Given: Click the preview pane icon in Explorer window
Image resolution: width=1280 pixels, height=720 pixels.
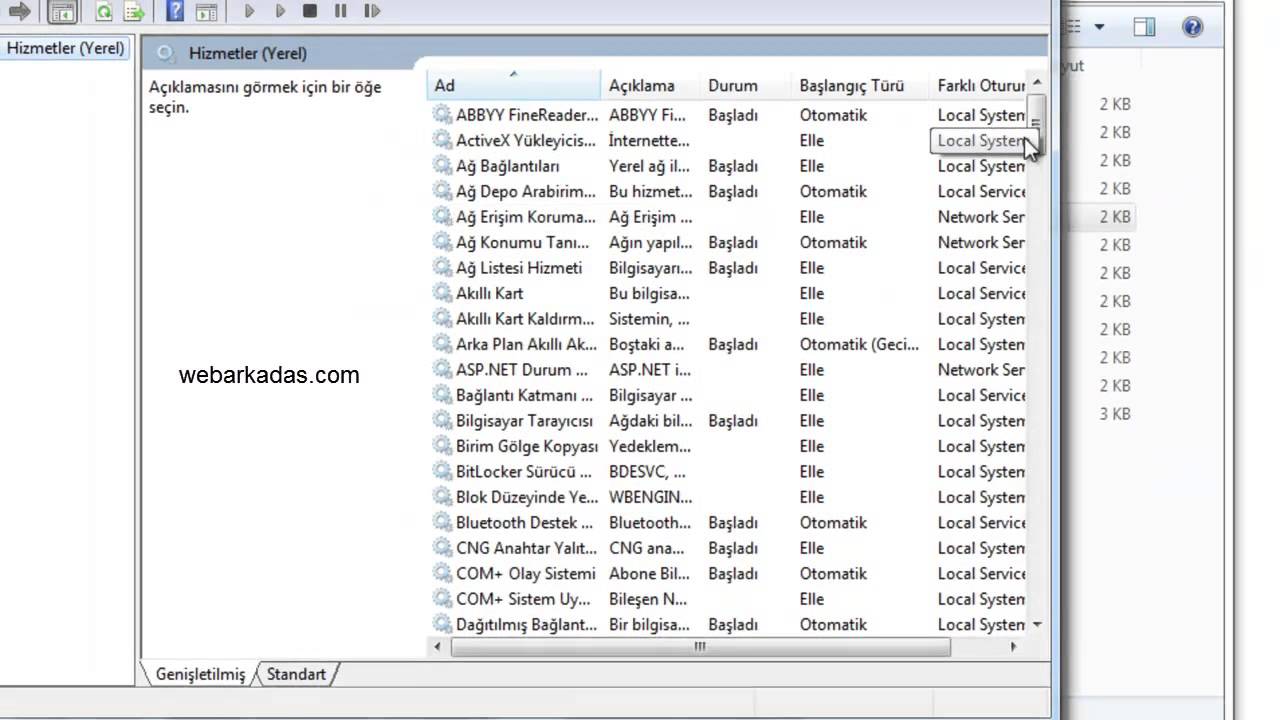Looking at the screenshot, I should (1145, 27).
